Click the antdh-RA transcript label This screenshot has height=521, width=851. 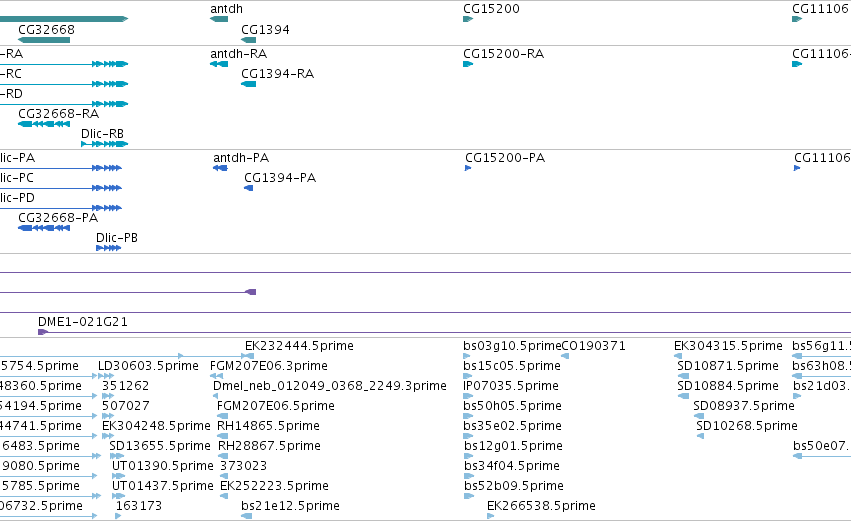[x=238, y=54]
